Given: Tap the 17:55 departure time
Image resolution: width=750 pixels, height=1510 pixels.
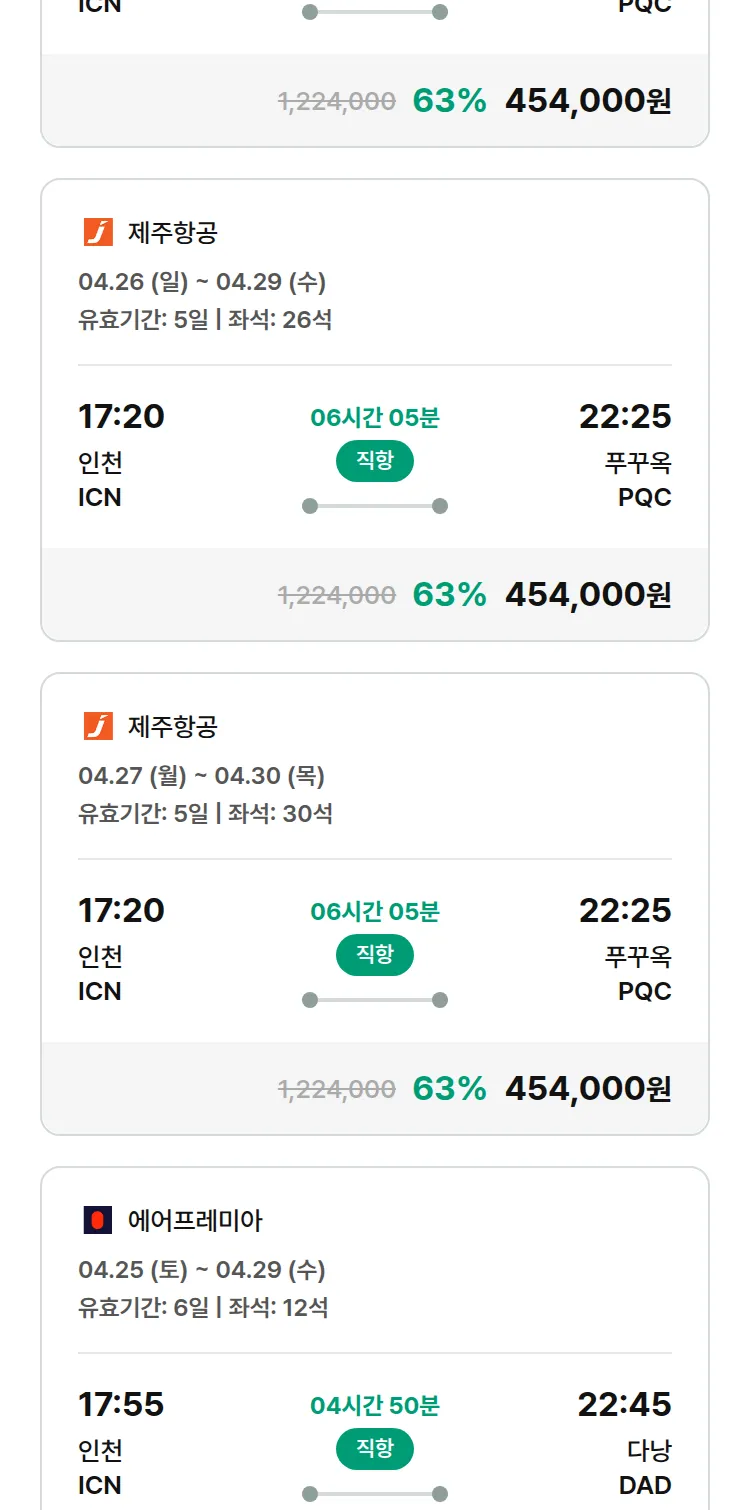Looking at the screenshot, I should [x=121, y=1404].
